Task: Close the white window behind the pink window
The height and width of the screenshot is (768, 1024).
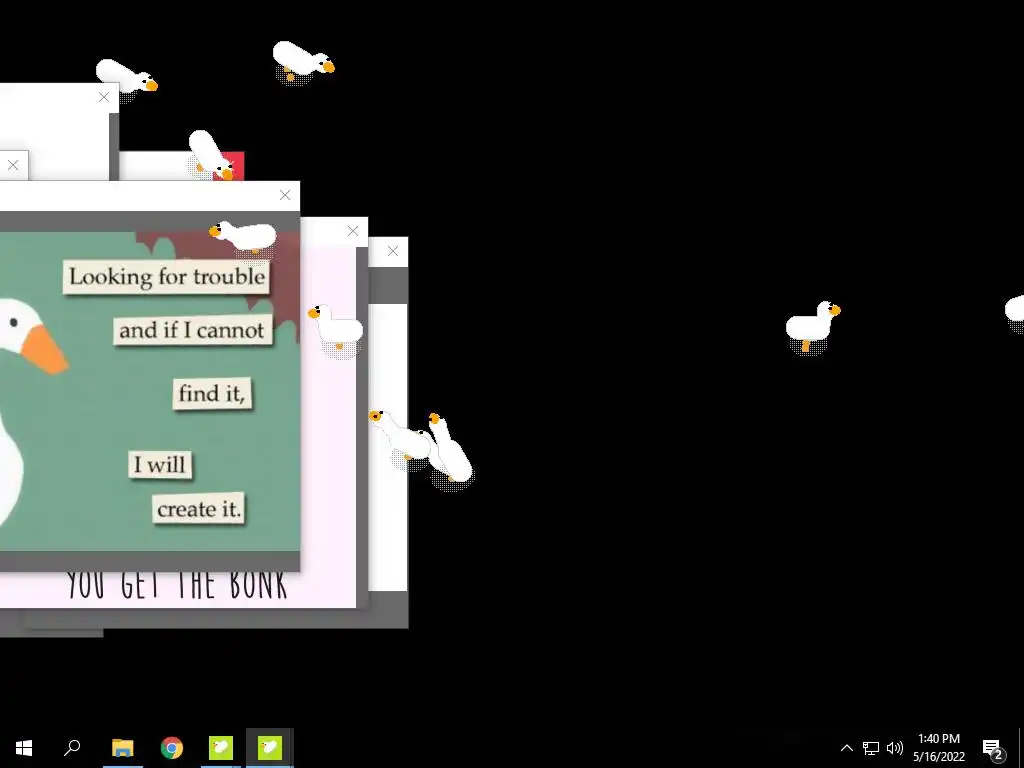Action: click(392, 251)
